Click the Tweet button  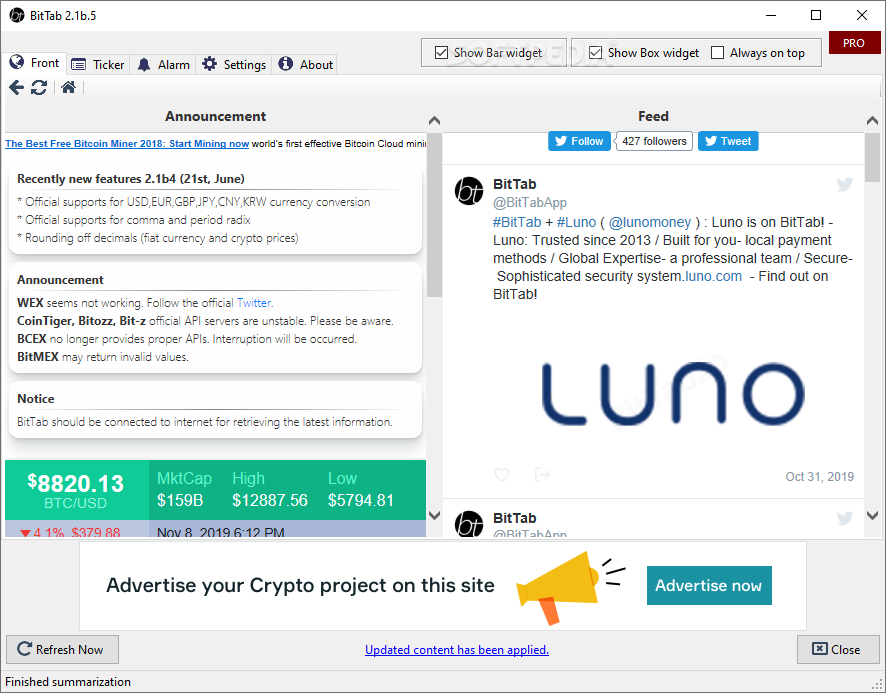pos(728,141)
